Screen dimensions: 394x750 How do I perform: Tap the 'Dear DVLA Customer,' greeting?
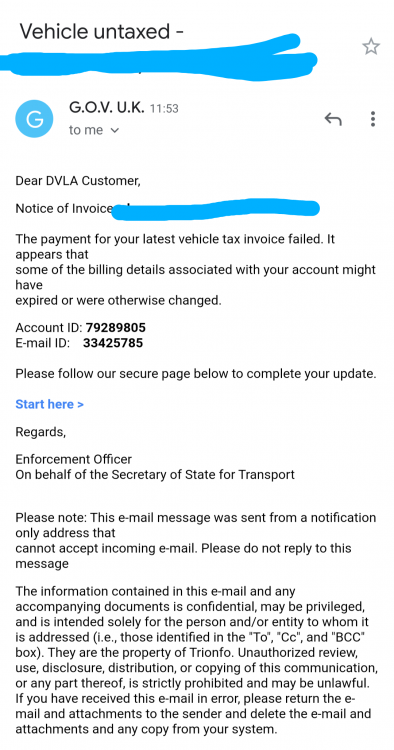78,181
